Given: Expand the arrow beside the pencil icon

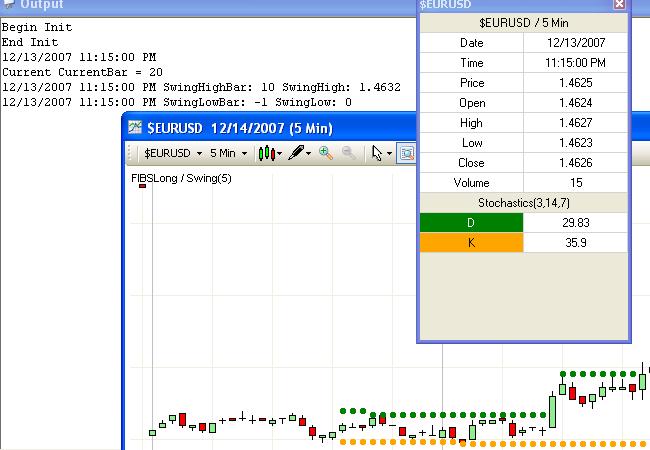Looking at the screenshot, I should click(308, 154).
